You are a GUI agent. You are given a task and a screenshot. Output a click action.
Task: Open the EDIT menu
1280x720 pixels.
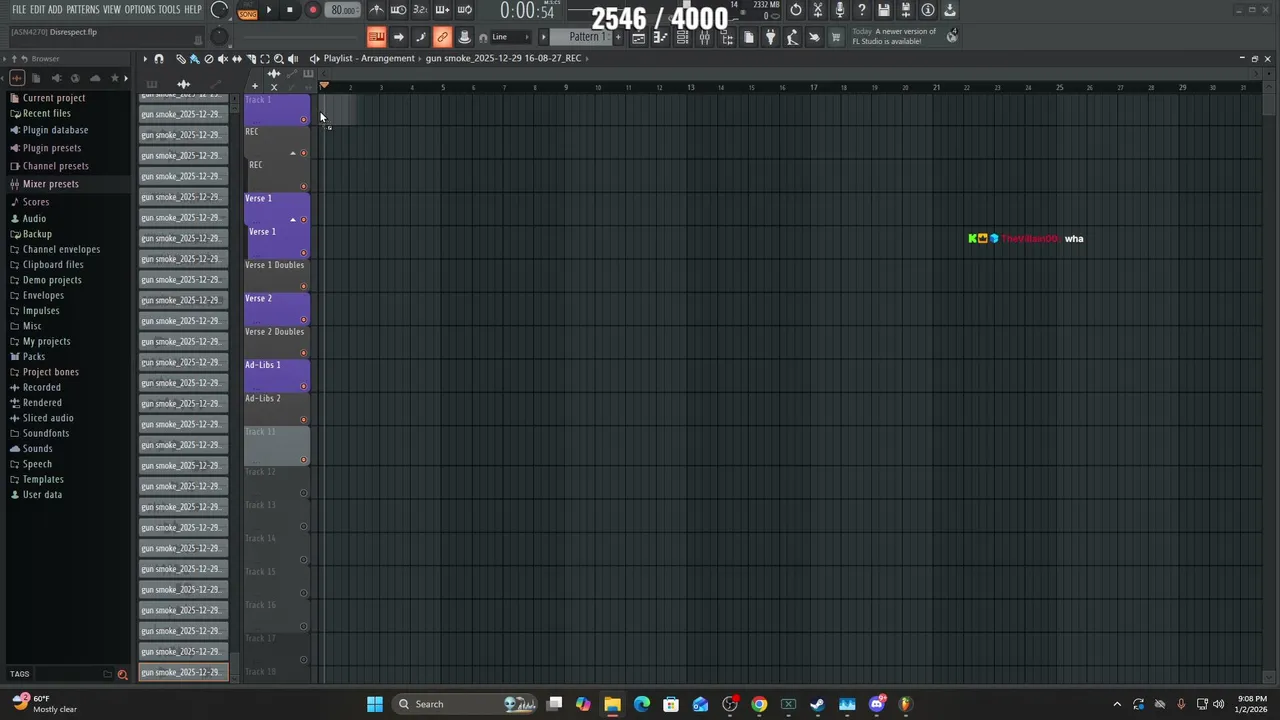coord(37,10)
